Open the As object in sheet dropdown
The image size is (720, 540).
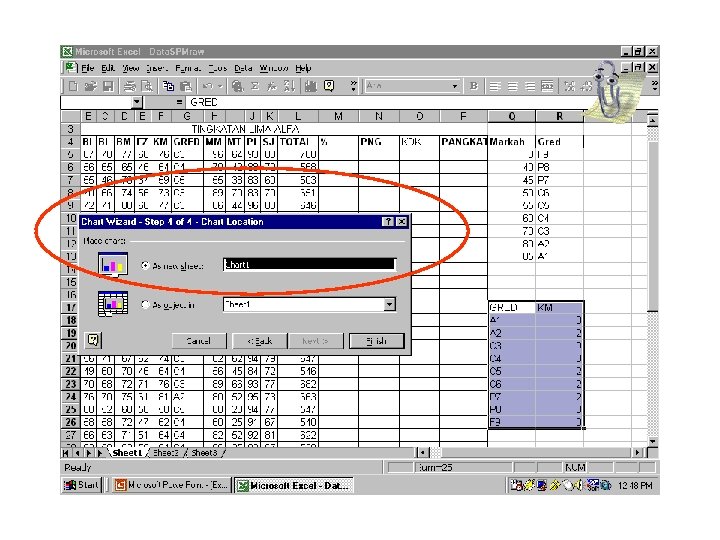[x=389, y=304]
